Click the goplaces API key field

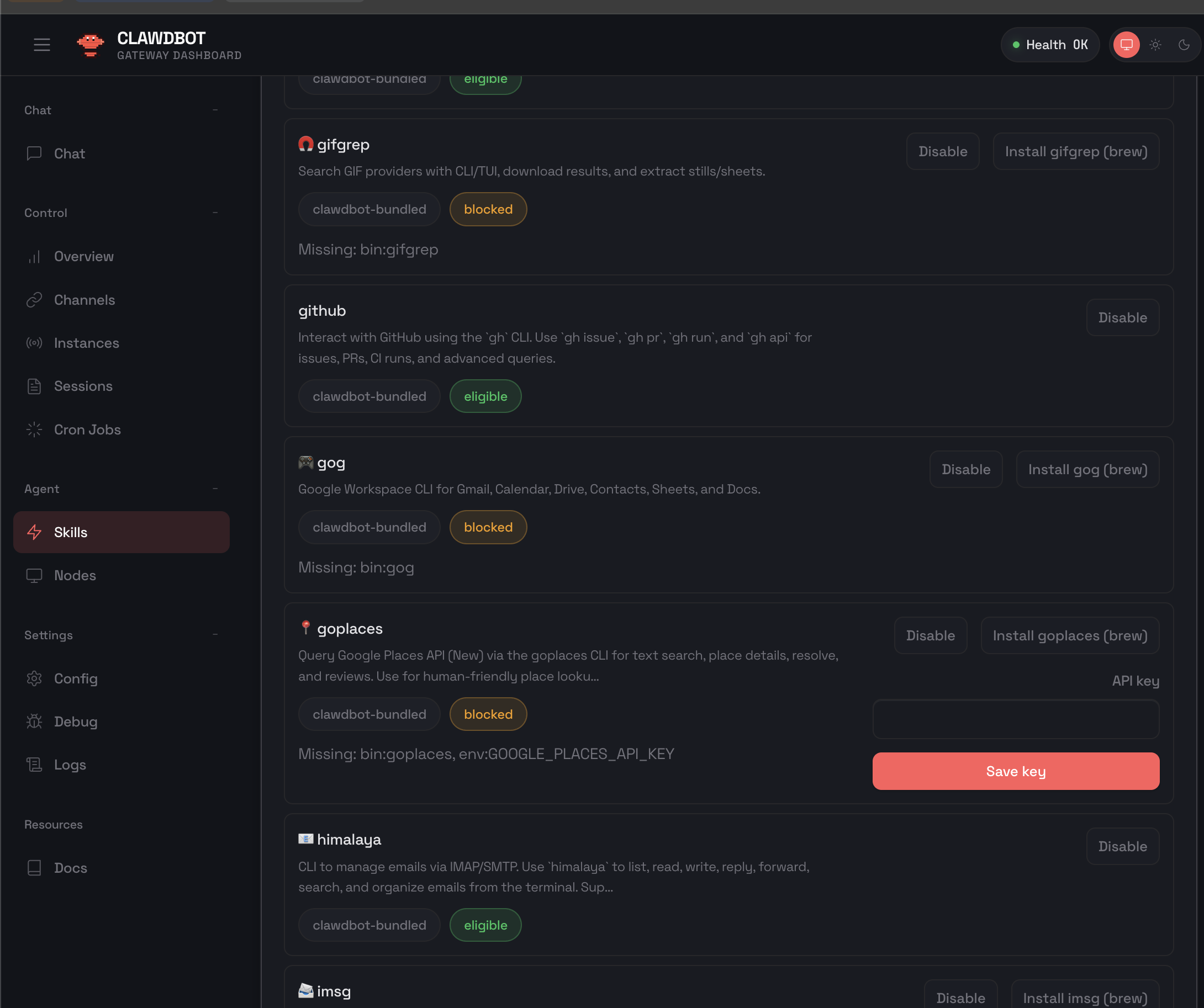click(1015, 719)
